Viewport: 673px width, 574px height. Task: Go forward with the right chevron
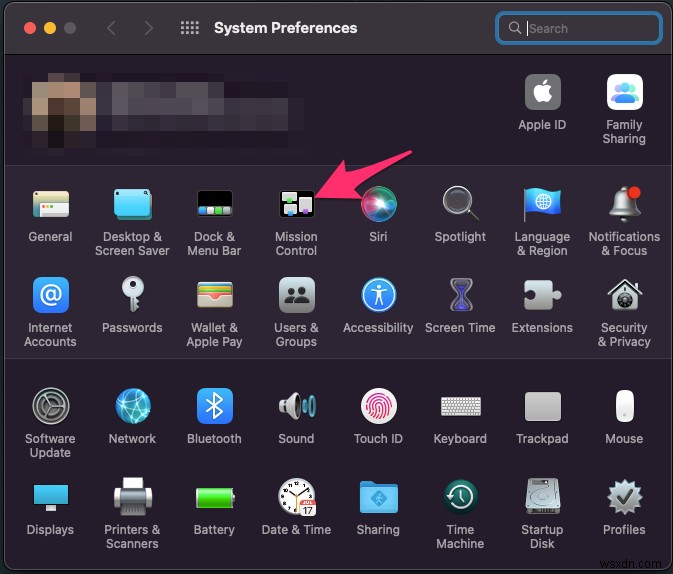click(149, 28)
